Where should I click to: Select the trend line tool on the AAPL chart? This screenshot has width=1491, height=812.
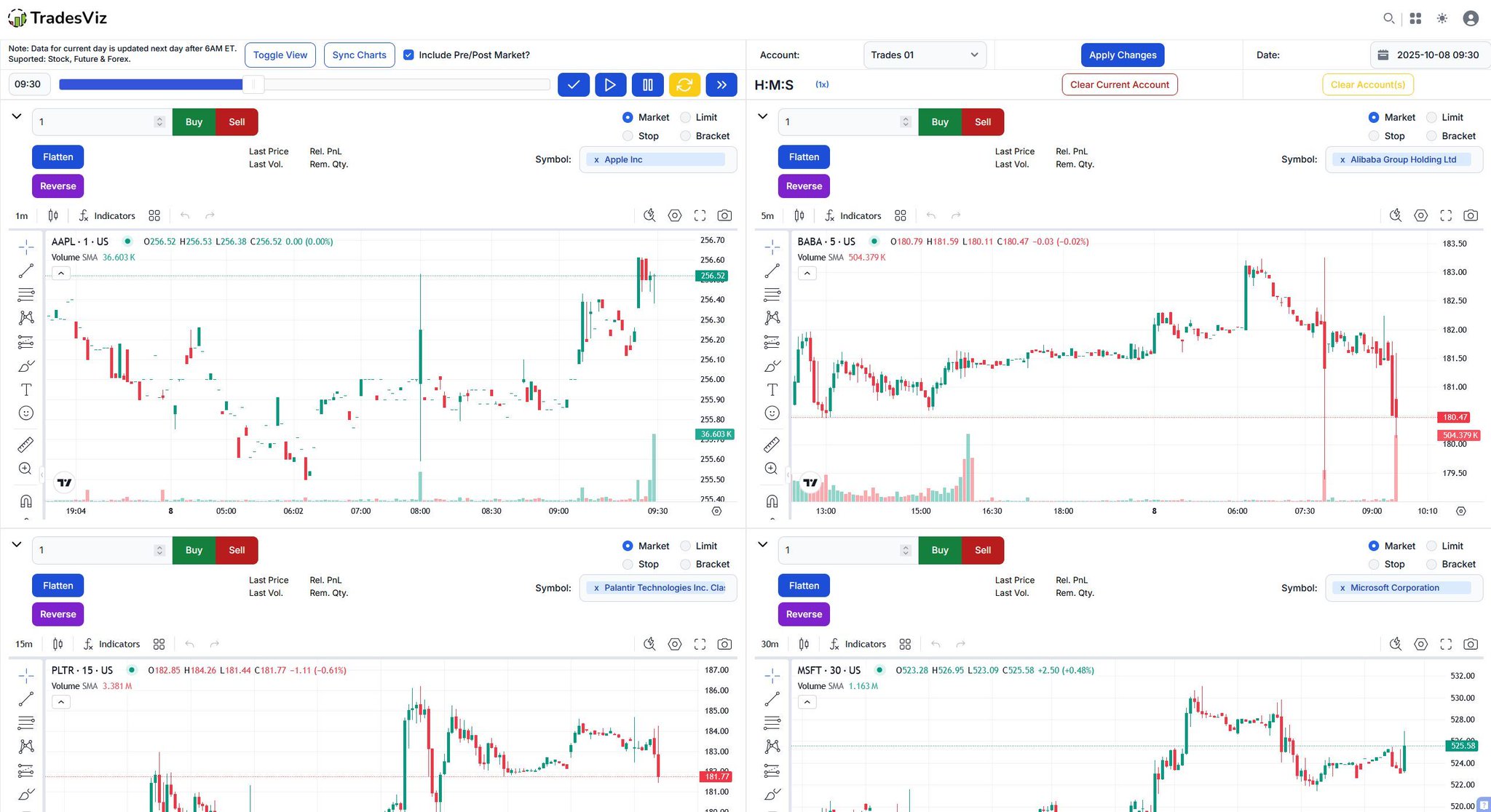(x=26, y=271)
